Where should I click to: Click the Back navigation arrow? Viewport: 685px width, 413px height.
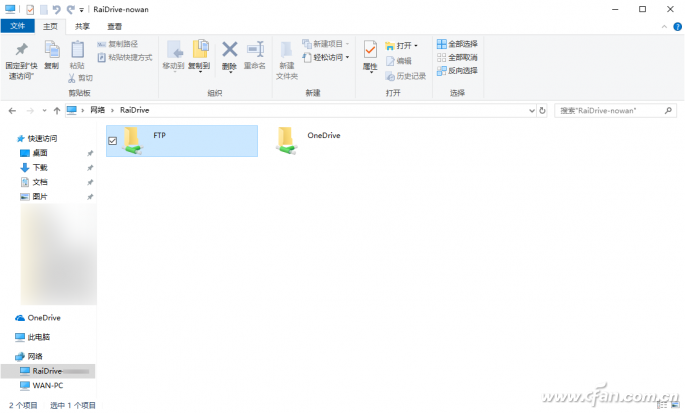tap(12, 111)
